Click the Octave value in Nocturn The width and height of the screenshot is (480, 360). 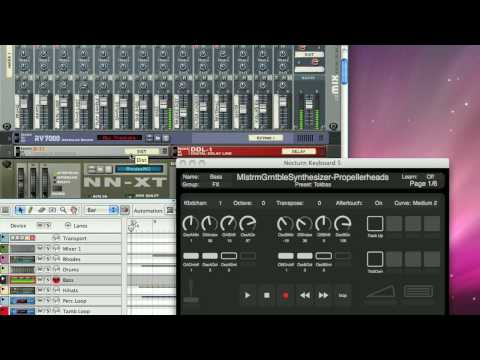(263, 203)
